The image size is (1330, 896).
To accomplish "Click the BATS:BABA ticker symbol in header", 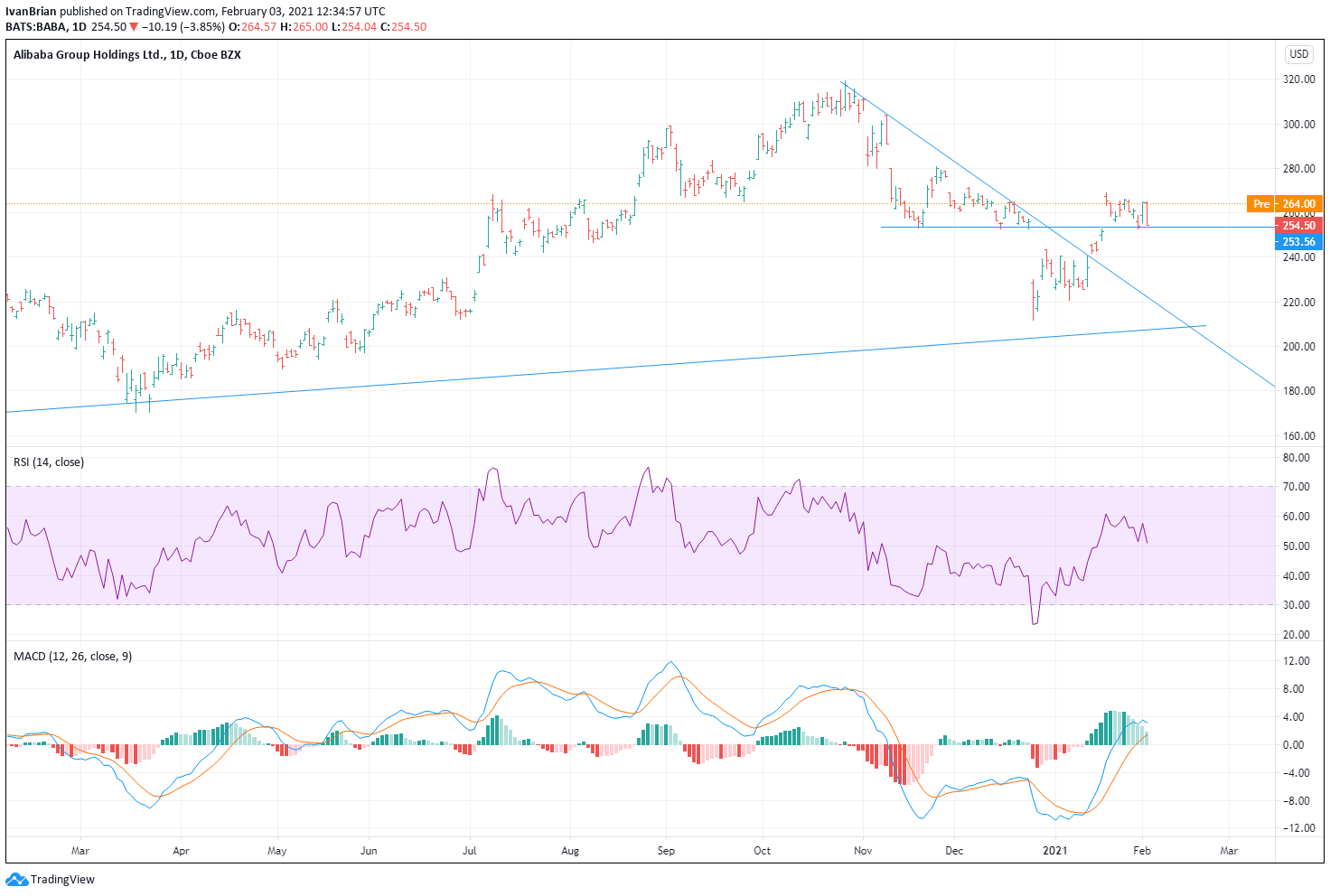I will click(36, 27).
